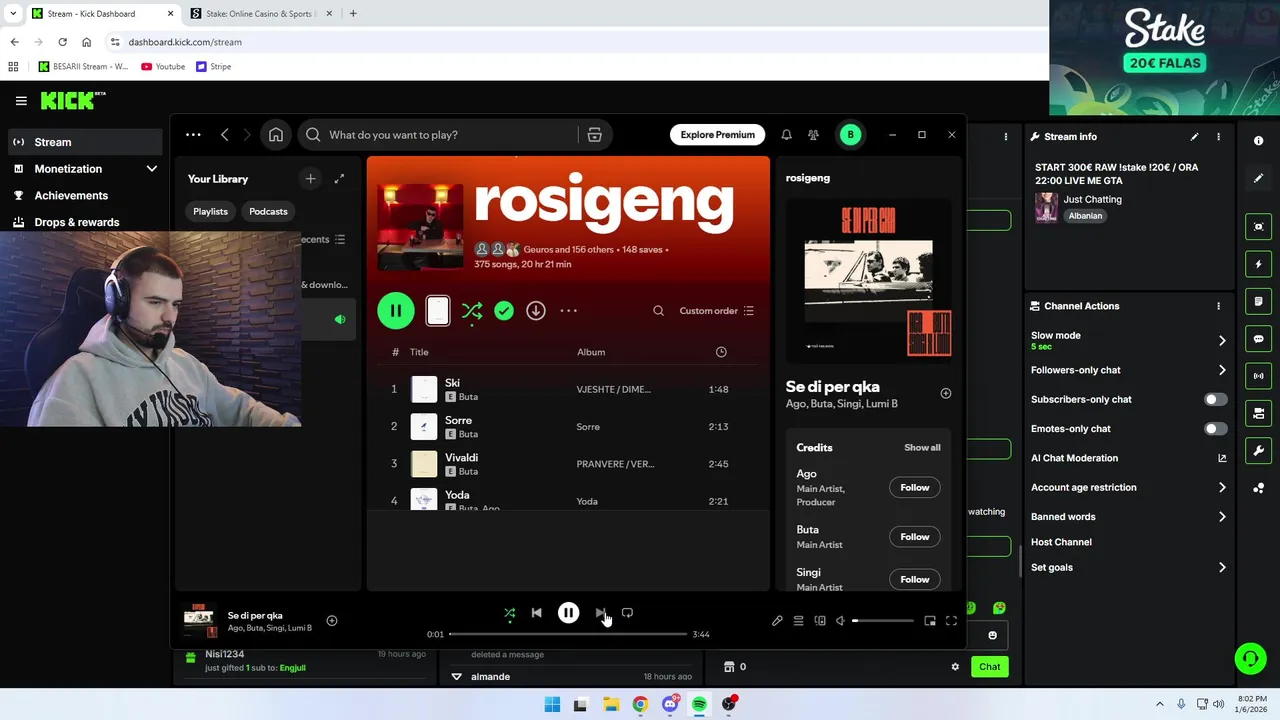Skip to next track in Spotify player
Screen dimensions: 1280x720
[x=600, y=613]
